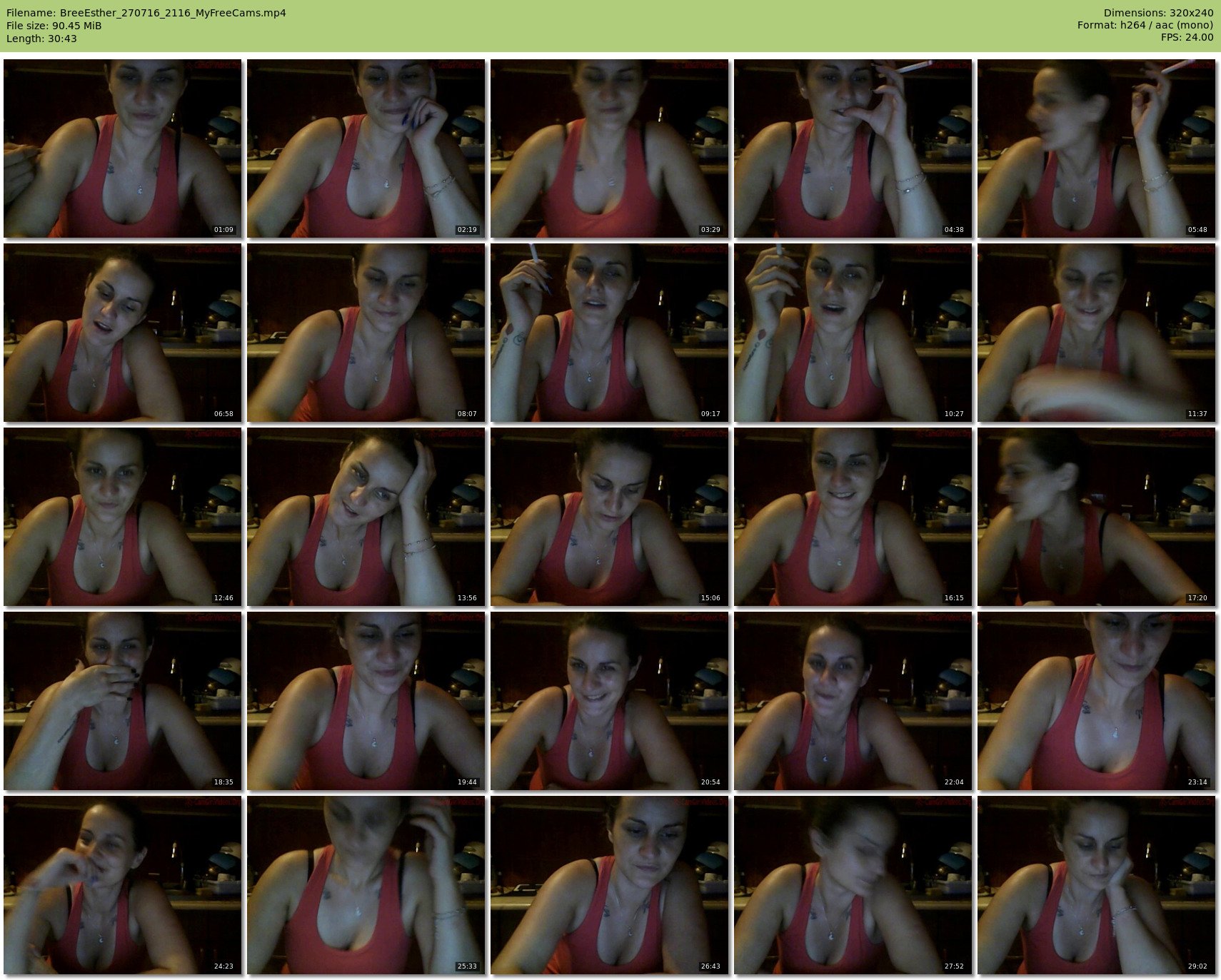The image size is (1221, 980).
Task: Click the thumbnail stamped 26:43
Action: (x=610, y=885)
